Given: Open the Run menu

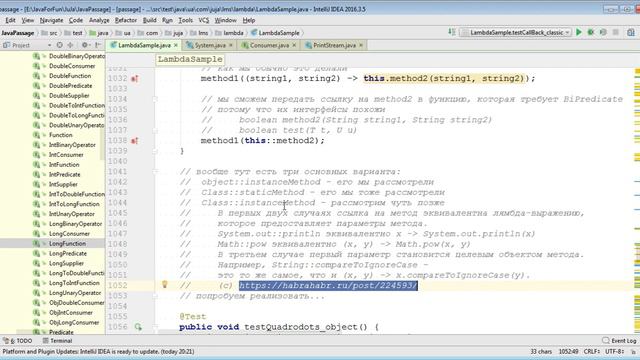Looking at the screenshot, I should 167,20.
